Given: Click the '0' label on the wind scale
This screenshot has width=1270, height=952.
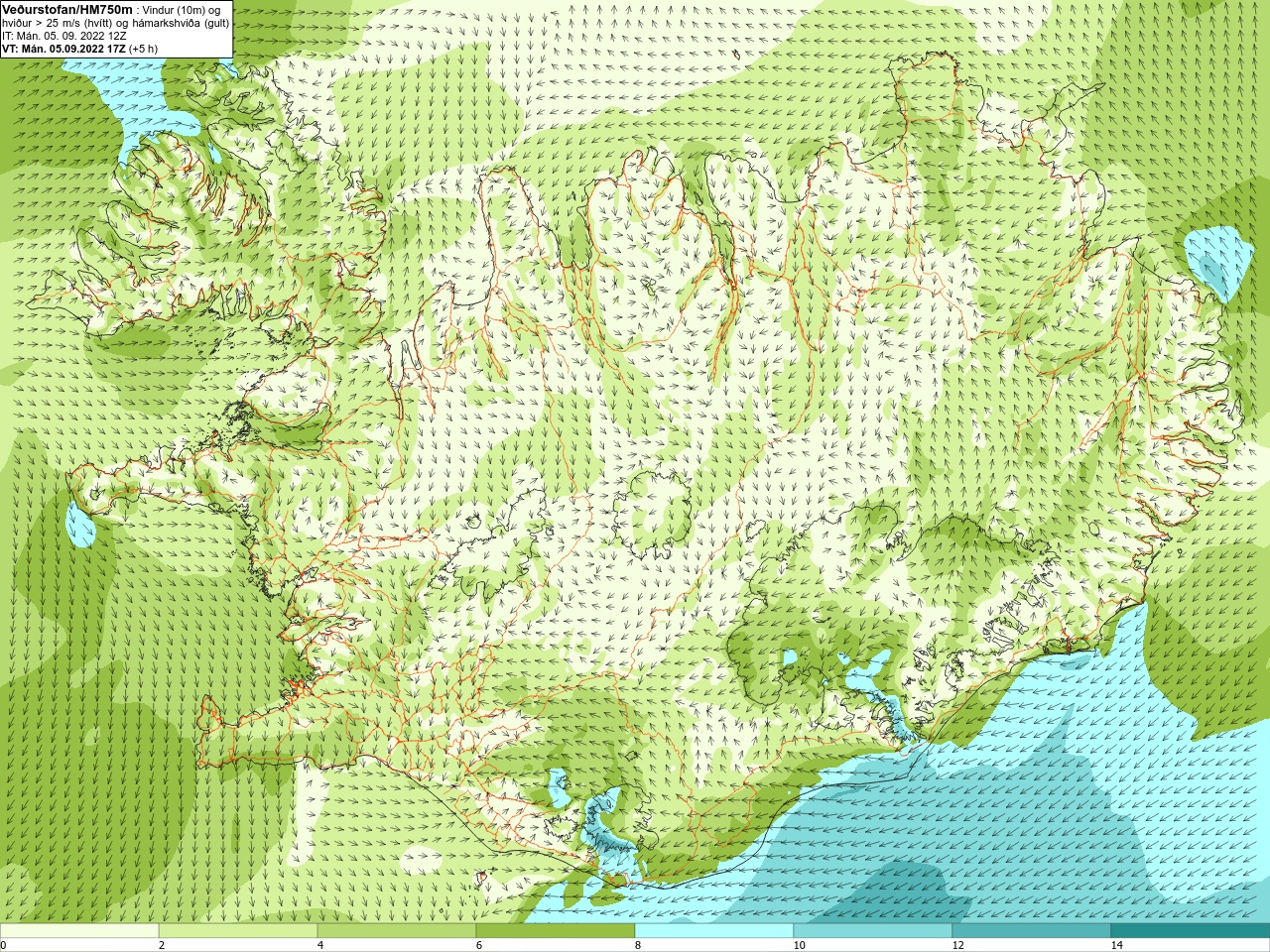Looking at the screenshot, I should (4, 945).
